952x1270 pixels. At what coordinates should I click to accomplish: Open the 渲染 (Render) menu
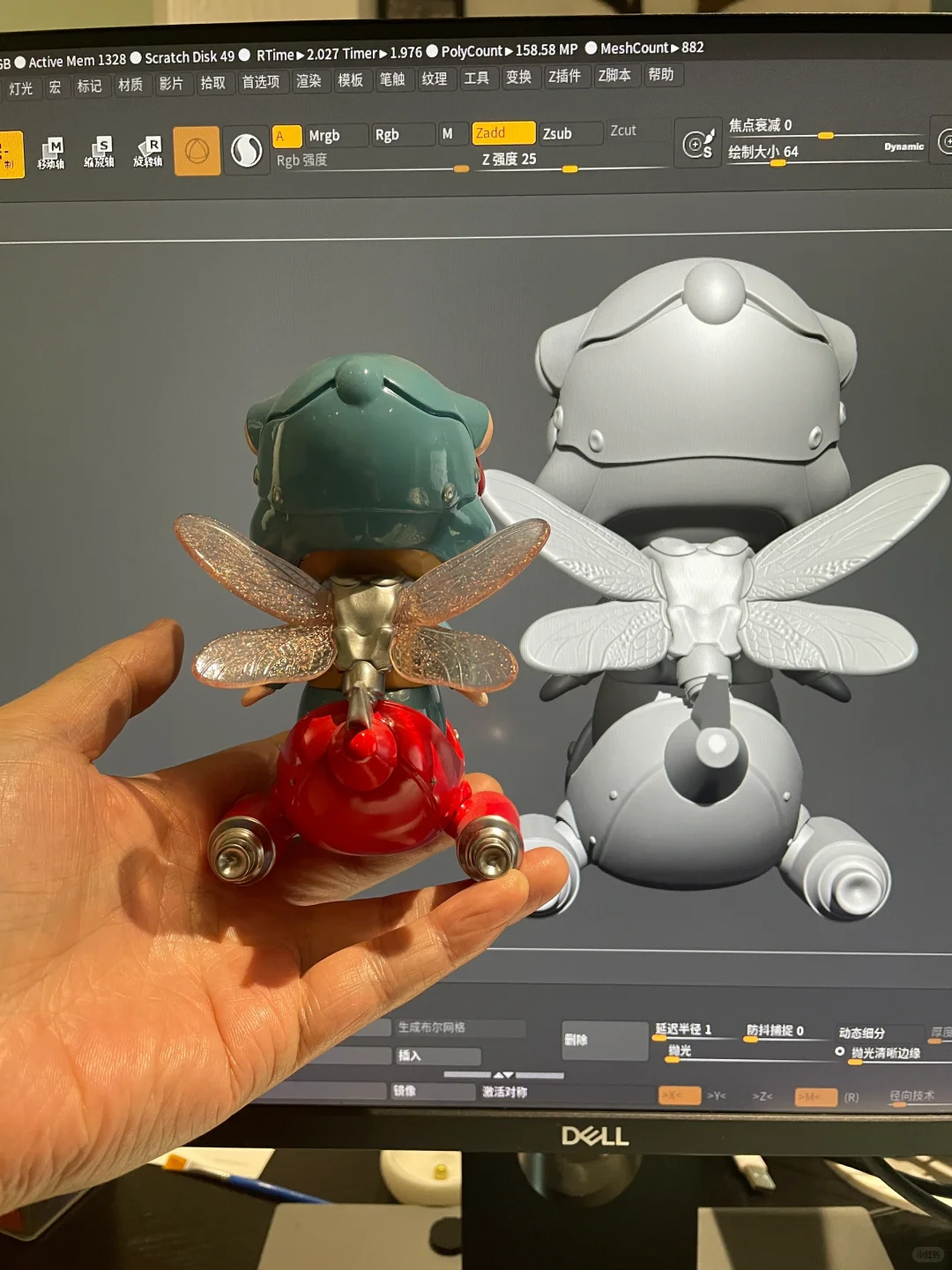[x=309, y=81]
